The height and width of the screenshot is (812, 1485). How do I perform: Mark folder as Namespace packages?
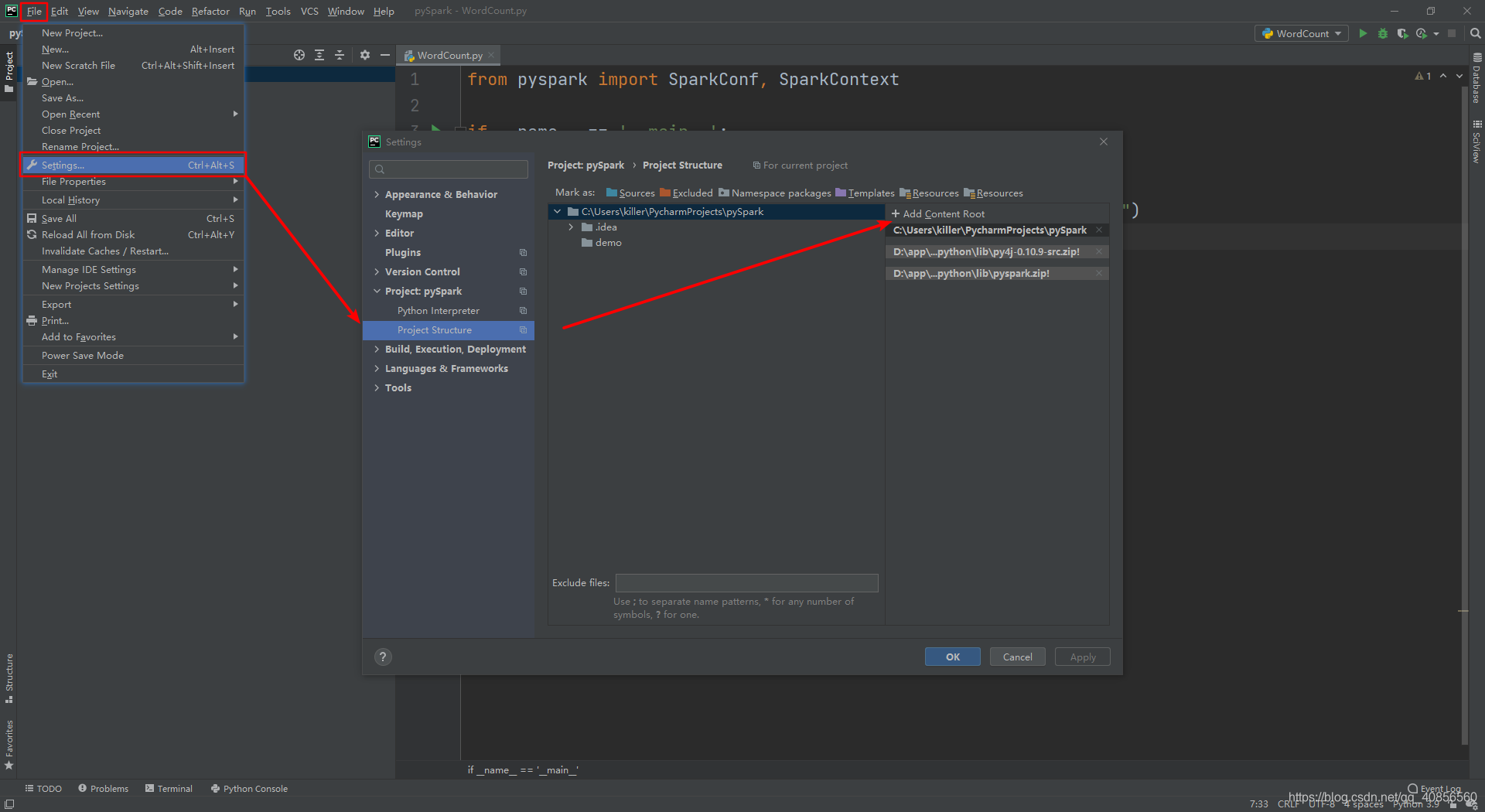click(x=774, y=193)
